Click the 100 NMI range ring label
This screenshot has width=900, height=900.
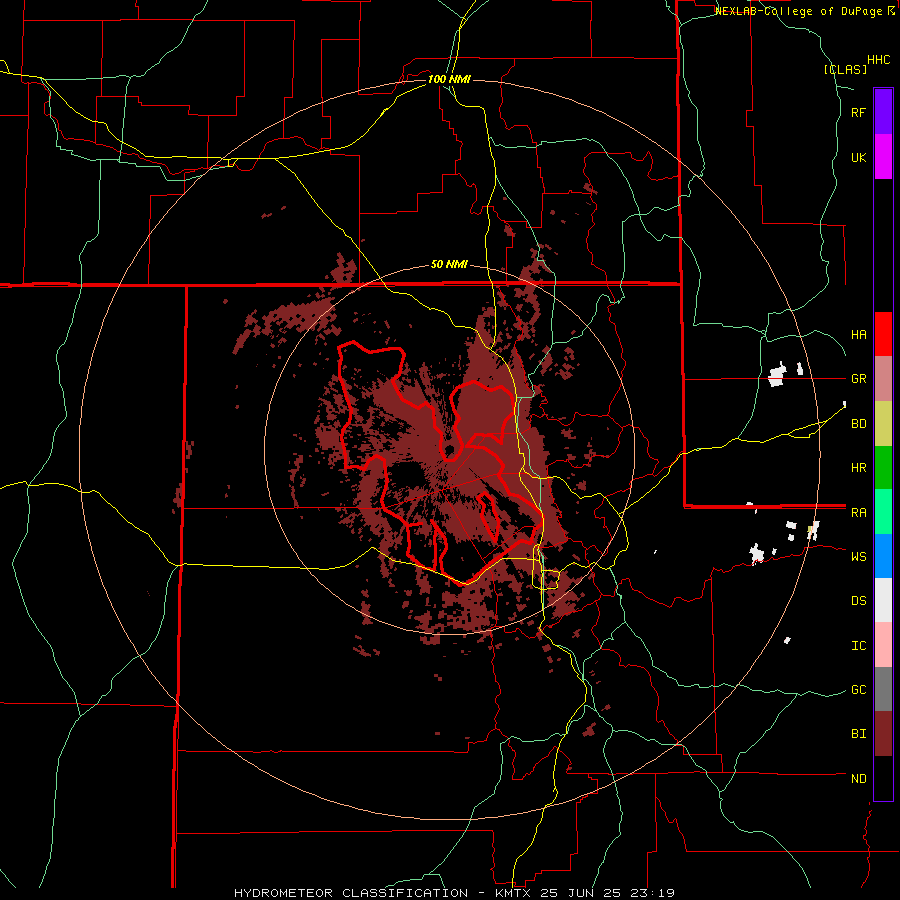[x=449, y=79]
